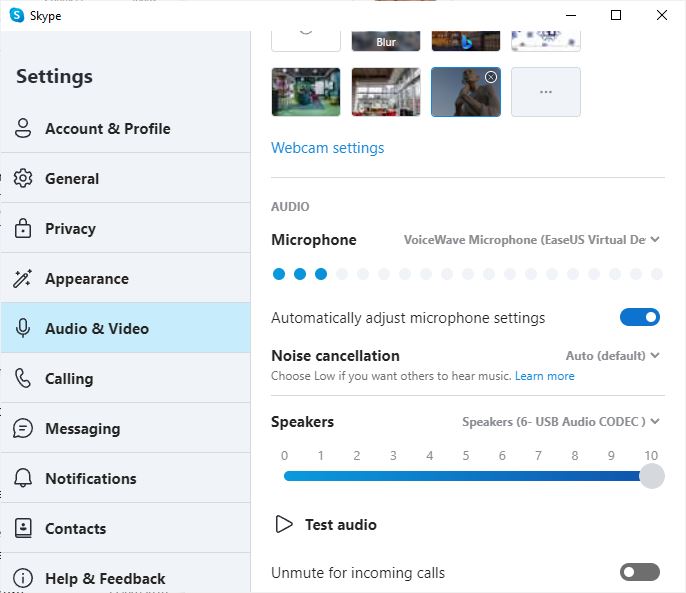Remove the custom statue background via X
The image size is (686, 593).
point(491,77)
